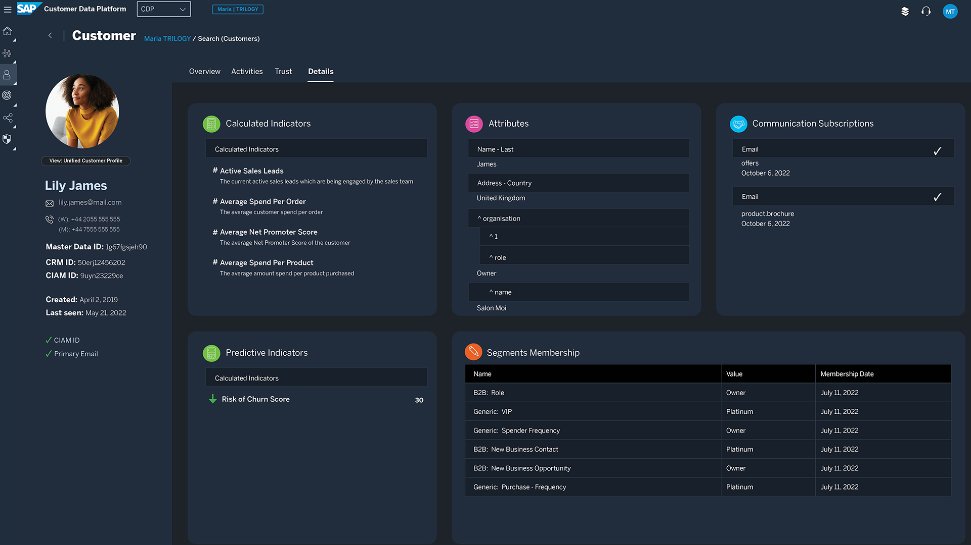Open the stacked layers icon in header
971x545 pixels.
[x=904, y=10]
